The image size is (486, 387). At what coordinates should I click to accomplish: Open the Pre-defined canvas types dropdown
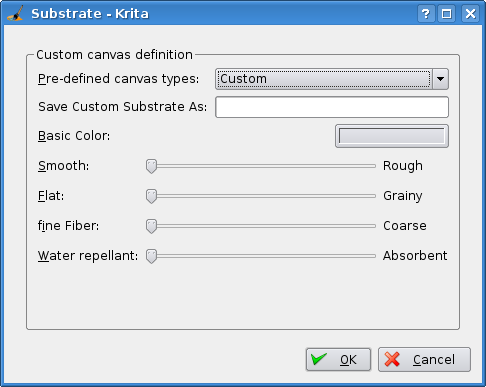click(x=332, y=79)
